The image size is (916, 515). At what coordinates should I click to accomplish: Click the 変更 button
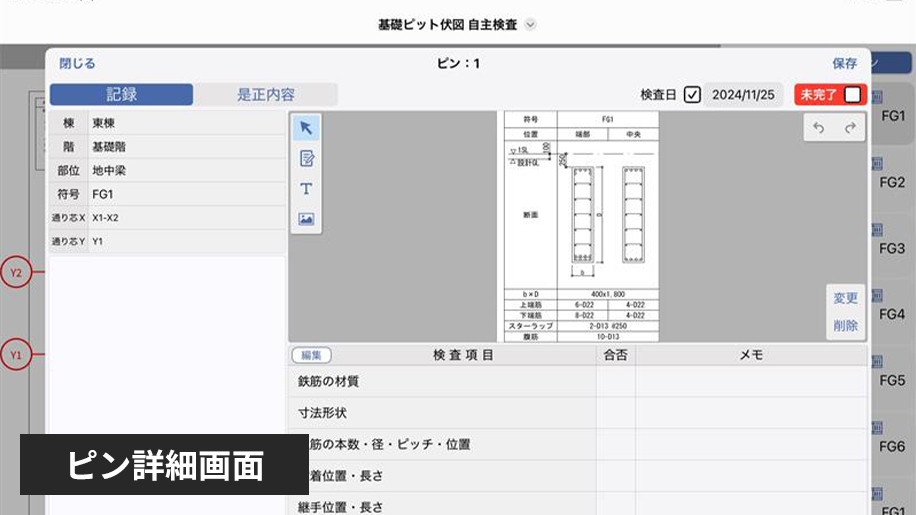(845, 298)
